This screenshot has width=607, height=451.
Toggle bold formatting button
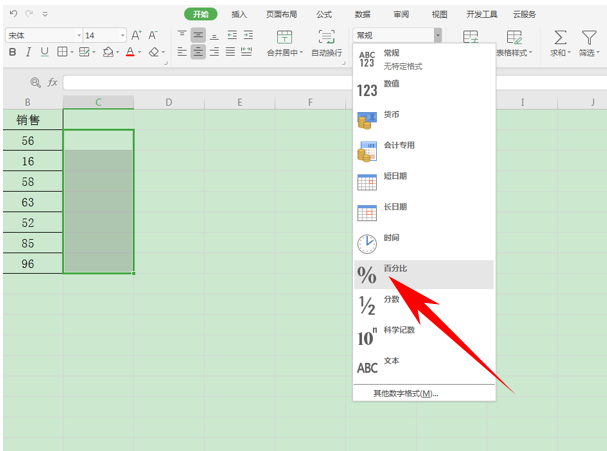12,52
